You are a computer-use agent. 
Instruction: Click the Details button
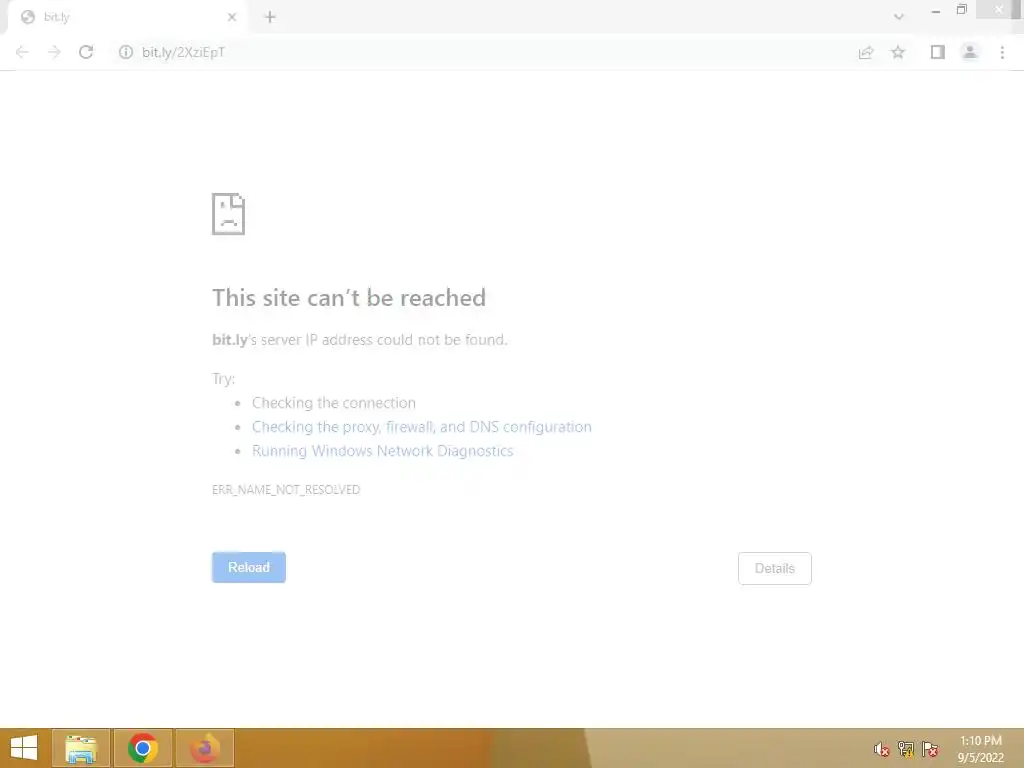point(775,568)
